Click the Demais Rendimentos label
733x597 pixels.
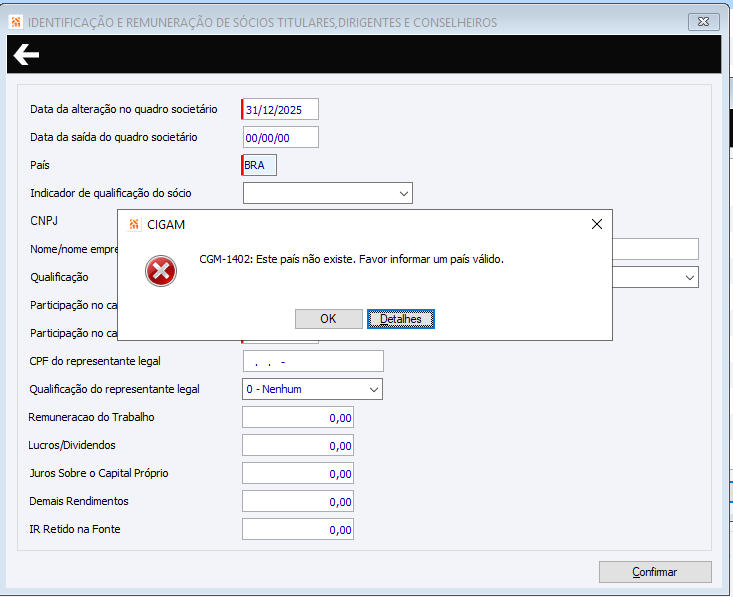pos(79,501)
